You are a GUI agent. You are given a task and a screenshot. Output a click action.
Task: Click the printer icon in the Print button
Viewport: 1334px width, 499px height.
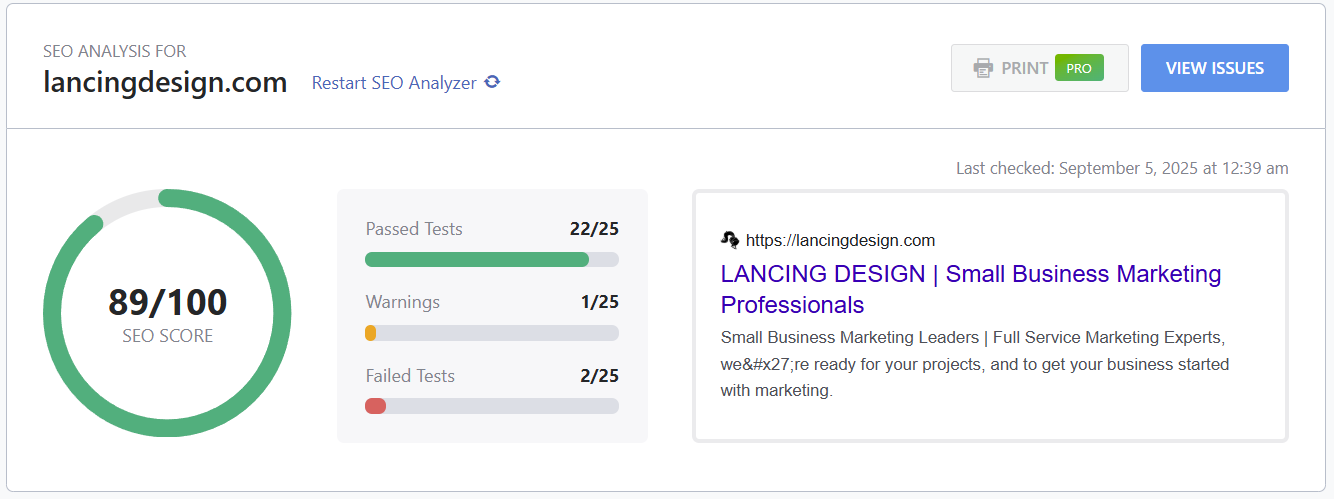[983, 68]
